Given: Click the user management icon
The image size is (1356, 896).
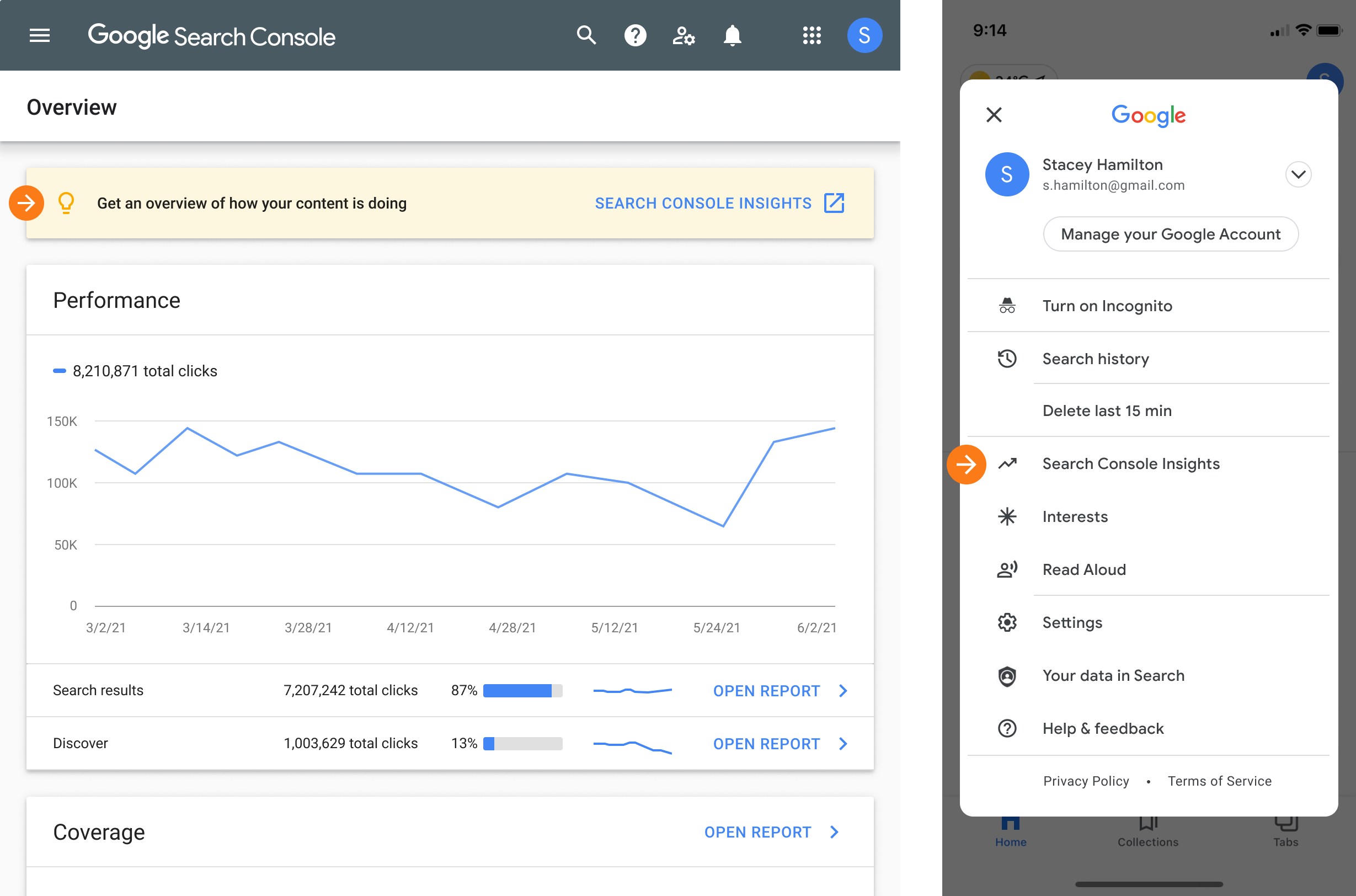Looking at the screenshot, I should coord(684,35).
